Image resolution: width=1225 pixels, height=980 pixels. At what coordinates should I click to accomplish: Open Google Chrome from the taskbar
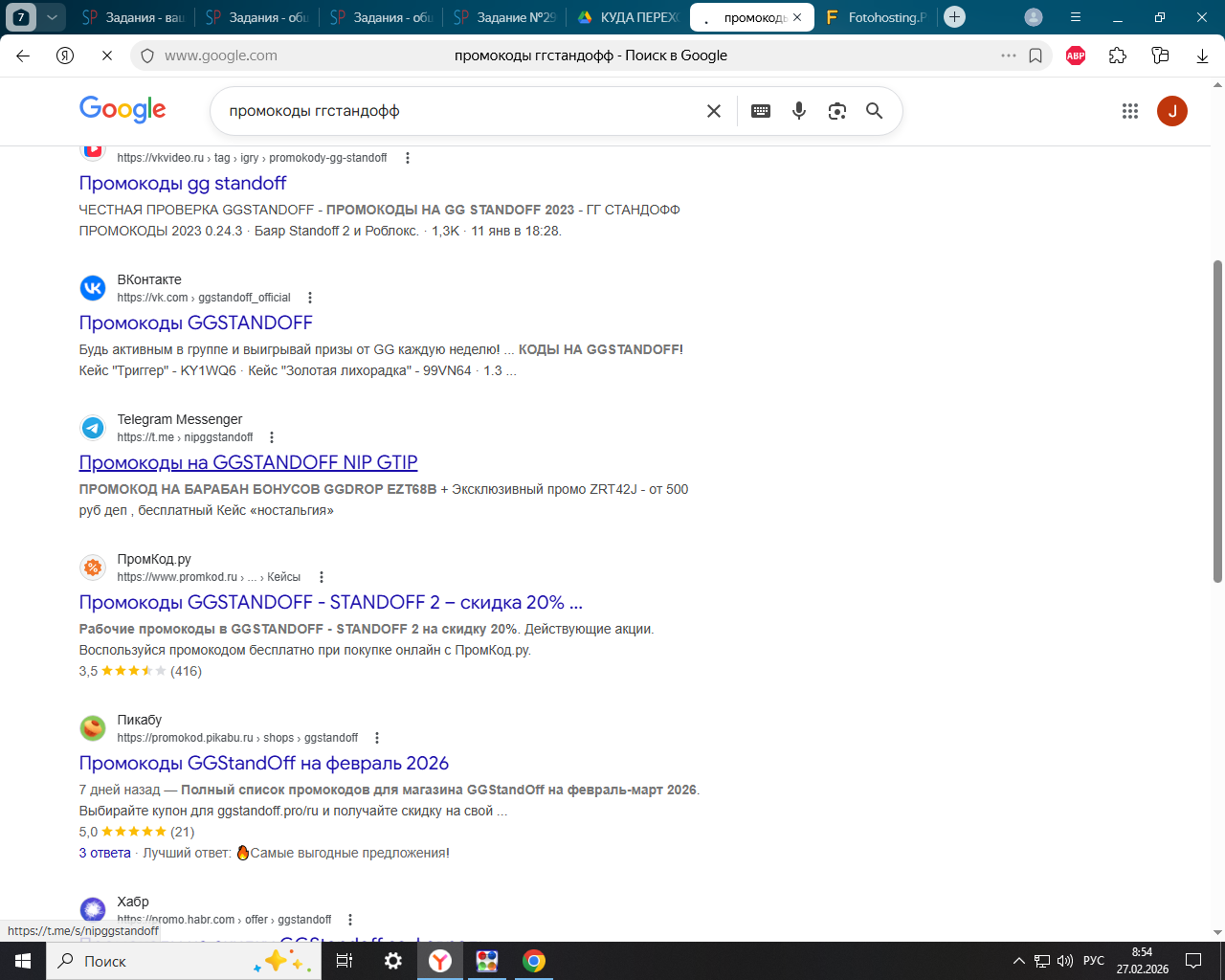pos(534,961)
